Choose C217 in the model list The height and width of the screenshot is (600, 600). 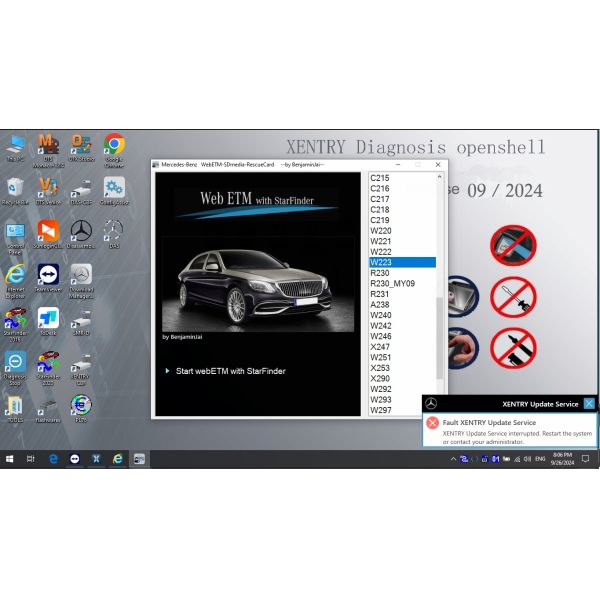(x=380, y=199)
